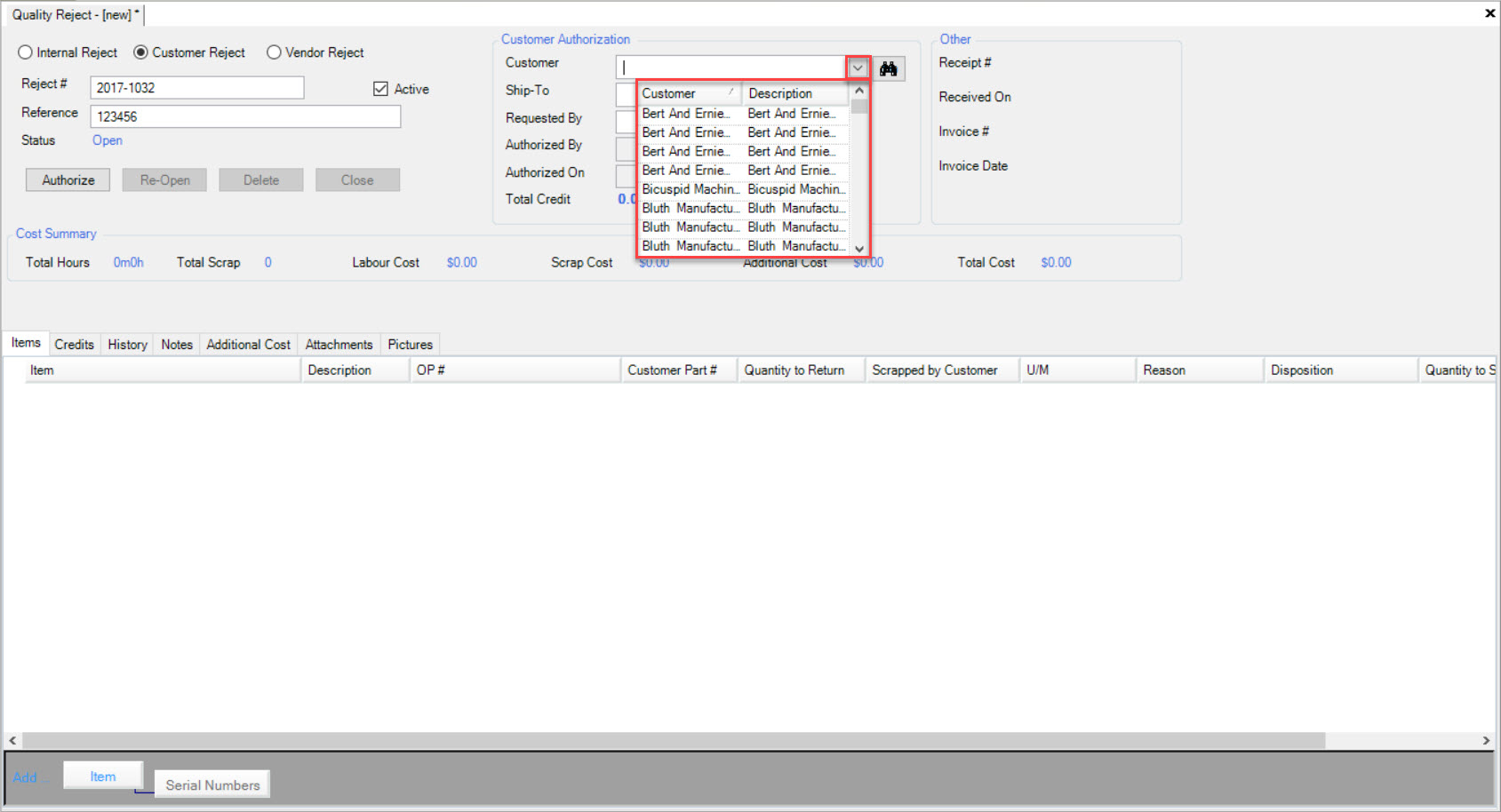Click the Delete button
Image resolution: width=1501 pixels, height=812 pixels.
tap(261, 179)
